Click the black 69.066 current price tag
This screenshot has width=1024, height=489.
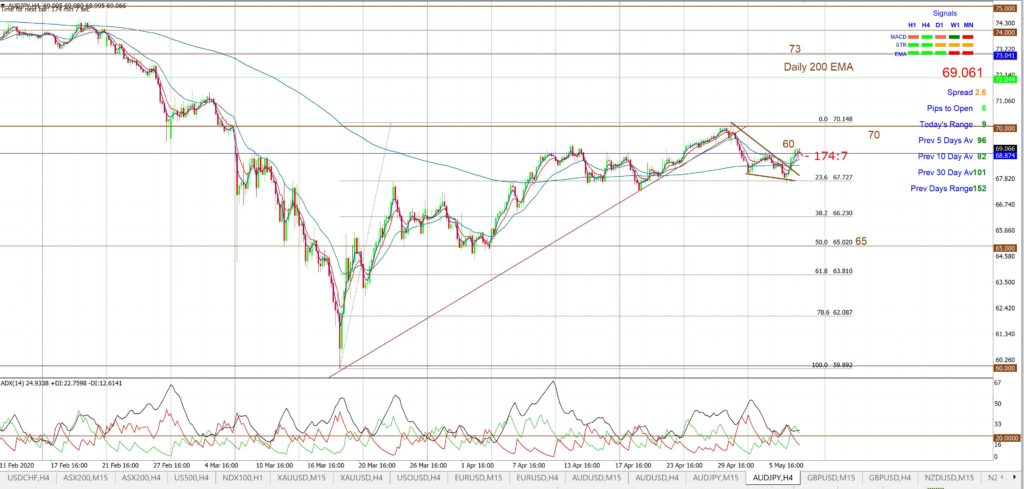tap(1004, 149)
